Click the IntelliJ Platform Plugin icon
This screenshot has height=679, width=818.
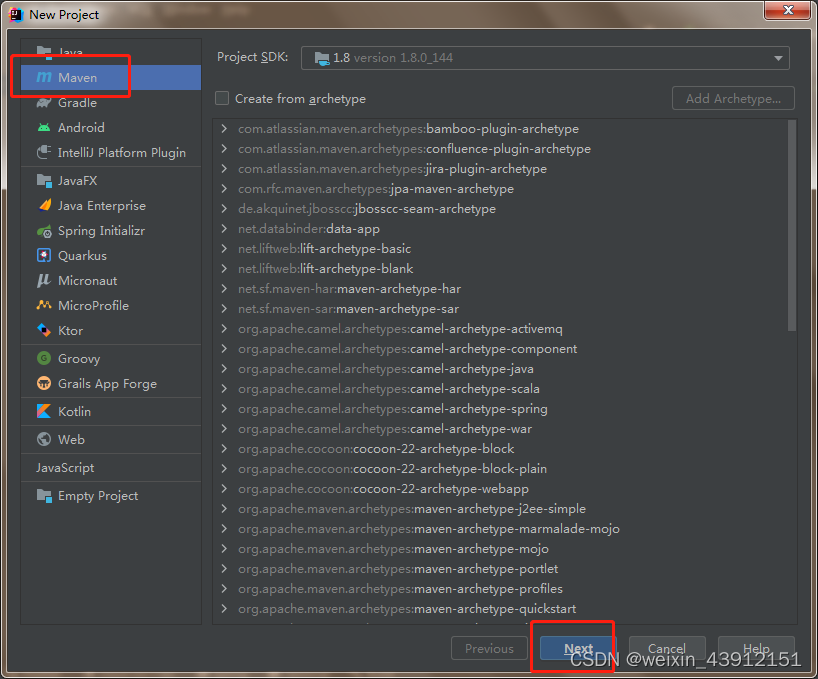click(44, 152)
